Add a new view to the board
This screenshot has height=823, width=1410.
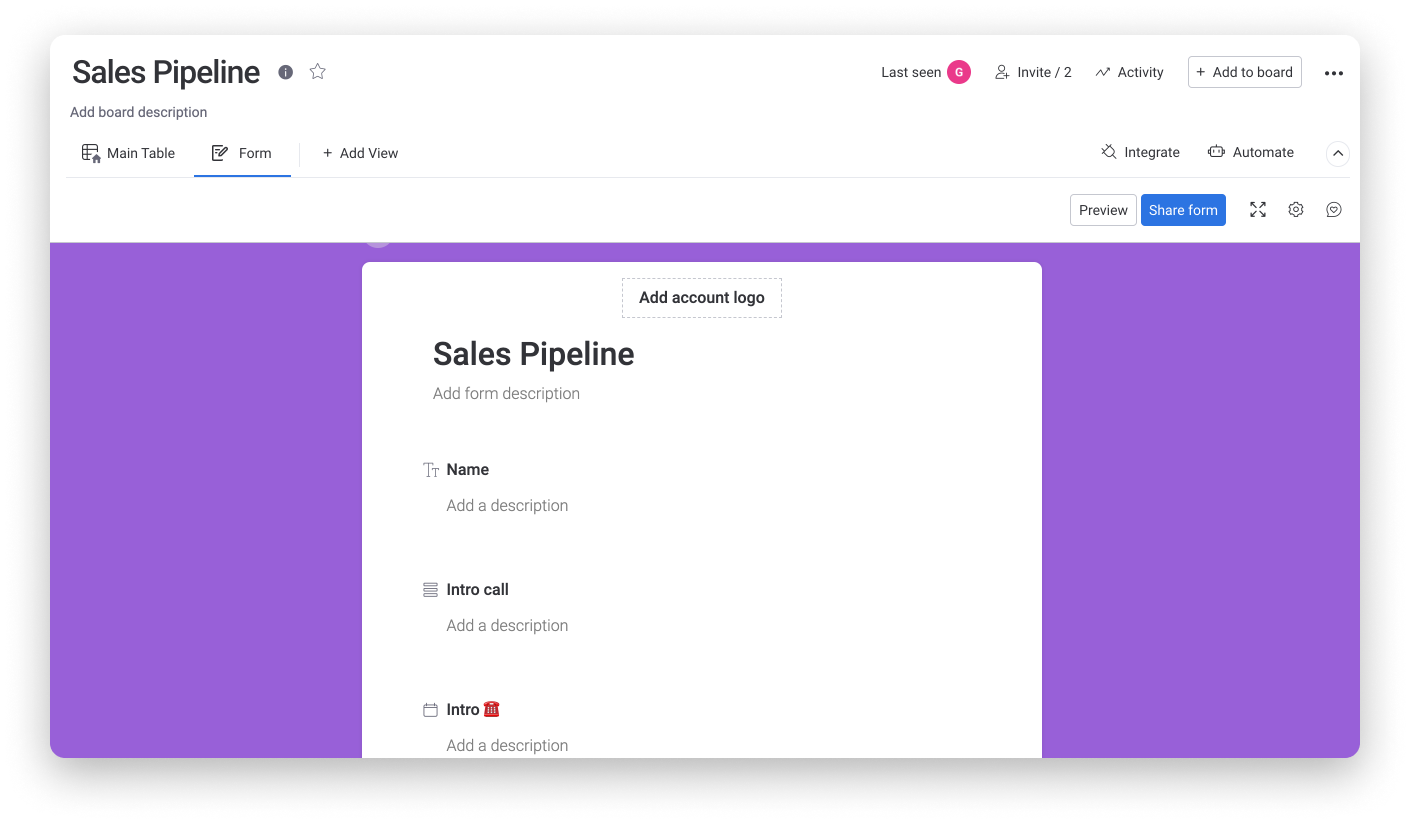tap(360, 153)
